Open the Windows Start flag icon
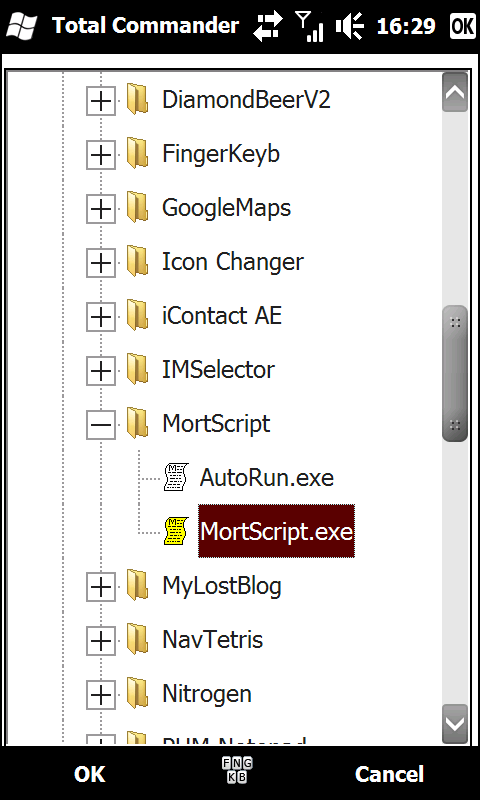The width and height of the screenshot is (480, 800). tap(21, 26)
